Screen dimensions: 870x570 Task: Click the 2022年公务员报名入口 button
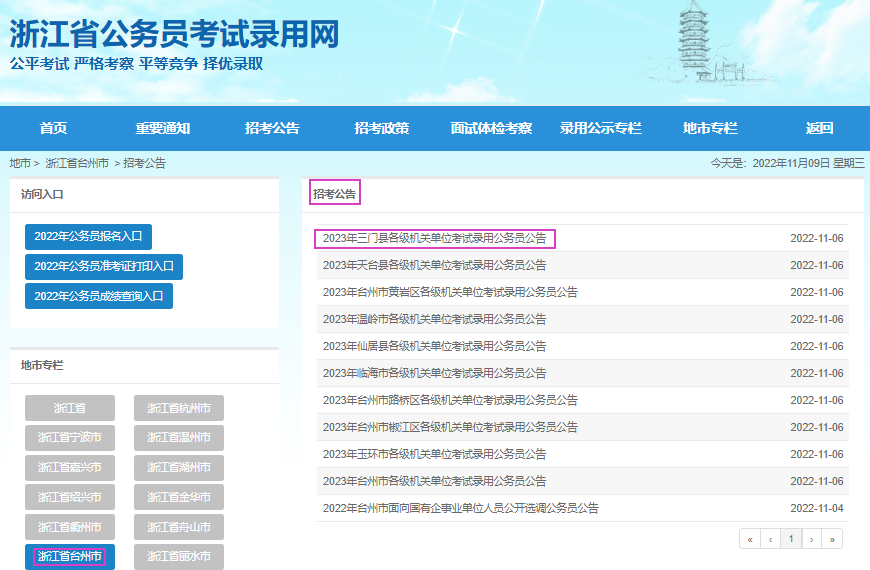pos(88,237)
